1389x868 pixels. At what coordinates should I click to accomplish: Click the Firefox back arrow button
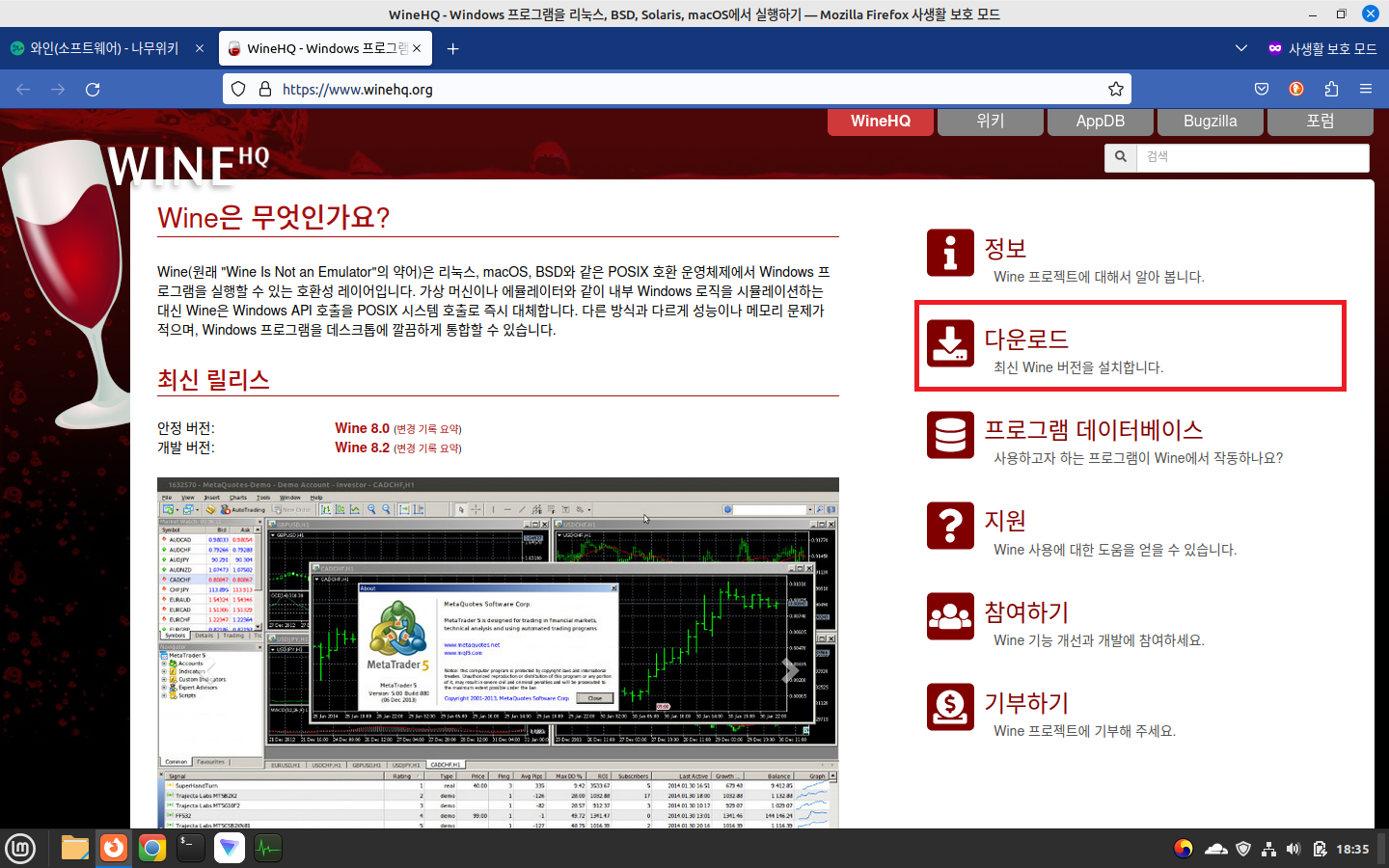point(23,89)
